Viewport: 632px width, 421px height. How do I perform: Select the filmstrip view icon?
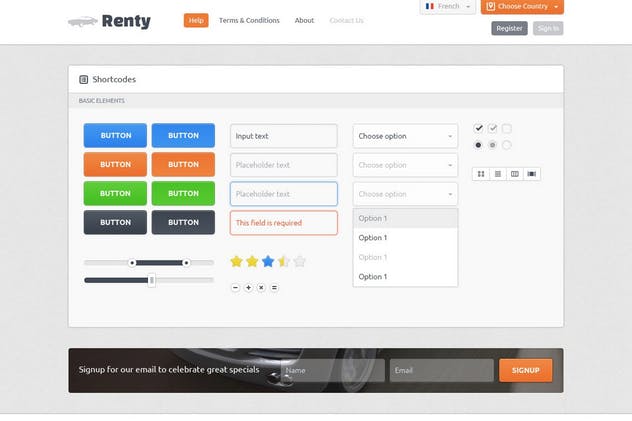click(532, 174)
